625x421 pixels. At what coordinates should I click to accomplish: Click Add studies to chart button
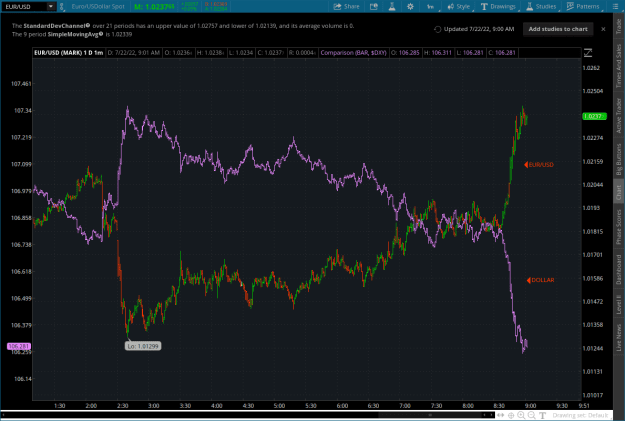[558, 29]
